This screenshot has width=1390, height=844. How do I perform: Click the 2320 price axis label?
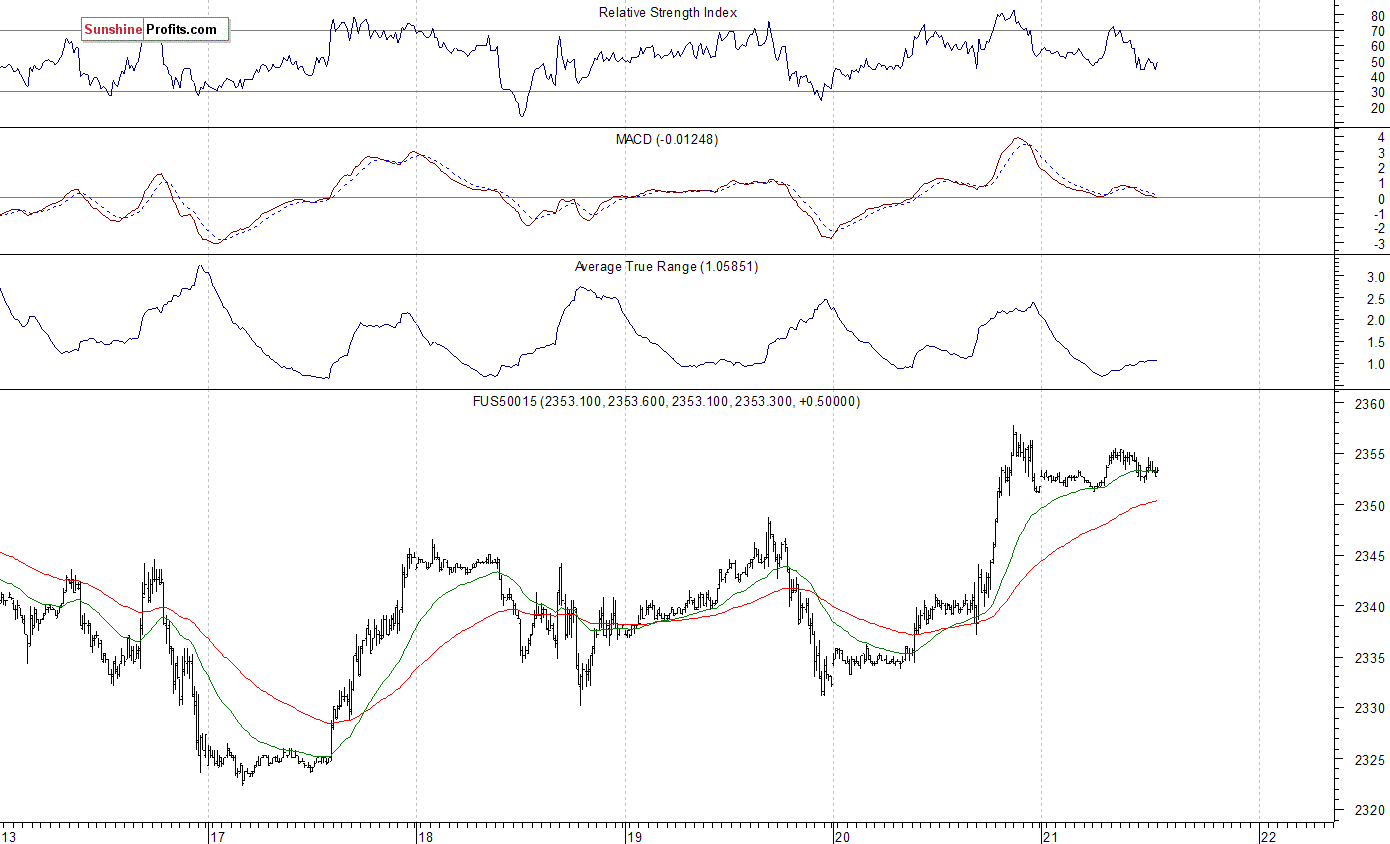(1372, 810)
